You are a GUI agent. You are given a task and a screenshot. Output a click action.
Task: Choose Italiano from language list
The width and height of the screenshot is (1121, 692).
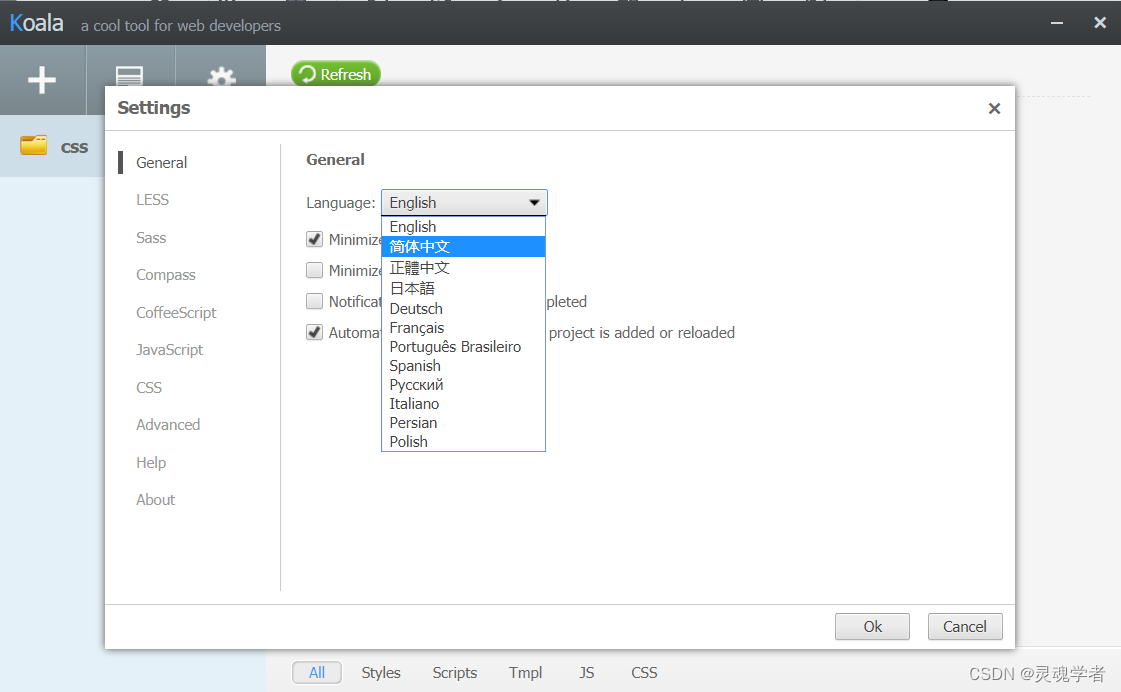463,404
